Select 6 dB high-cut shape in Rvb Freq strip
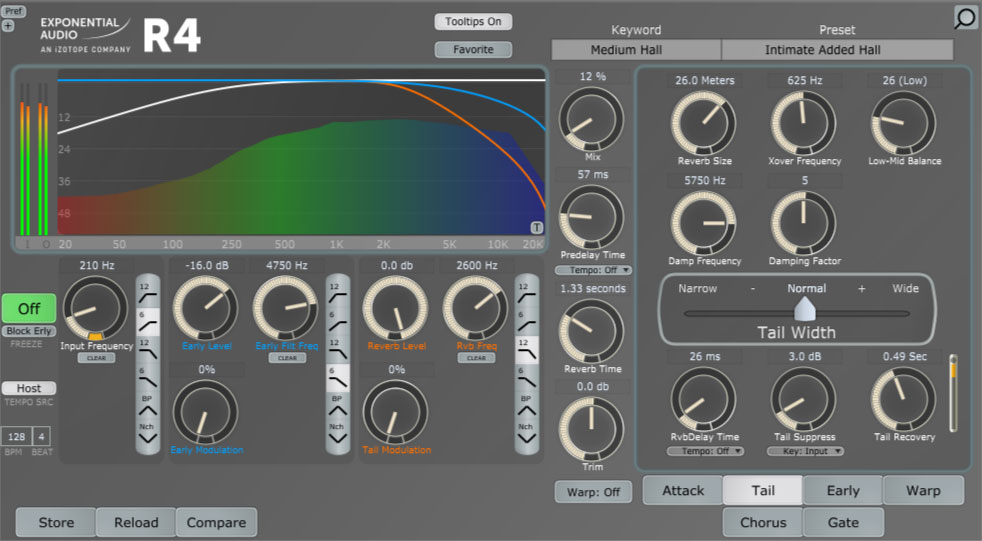 pyautogui.click(x=527, y=378)
